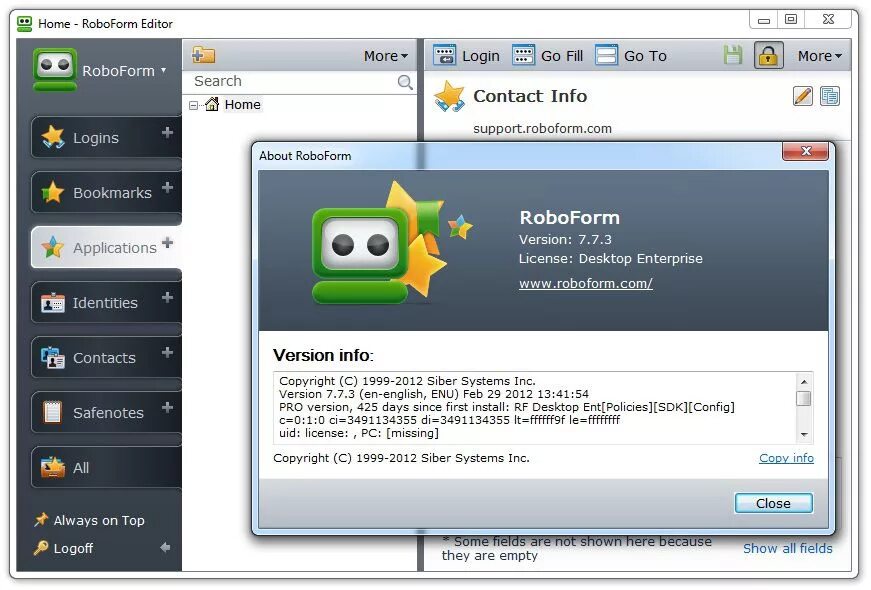Image resolution: width=871 pixels, height=590 pixels.
Task: Minimize the RoboForm Editor window
Action: 764,21
